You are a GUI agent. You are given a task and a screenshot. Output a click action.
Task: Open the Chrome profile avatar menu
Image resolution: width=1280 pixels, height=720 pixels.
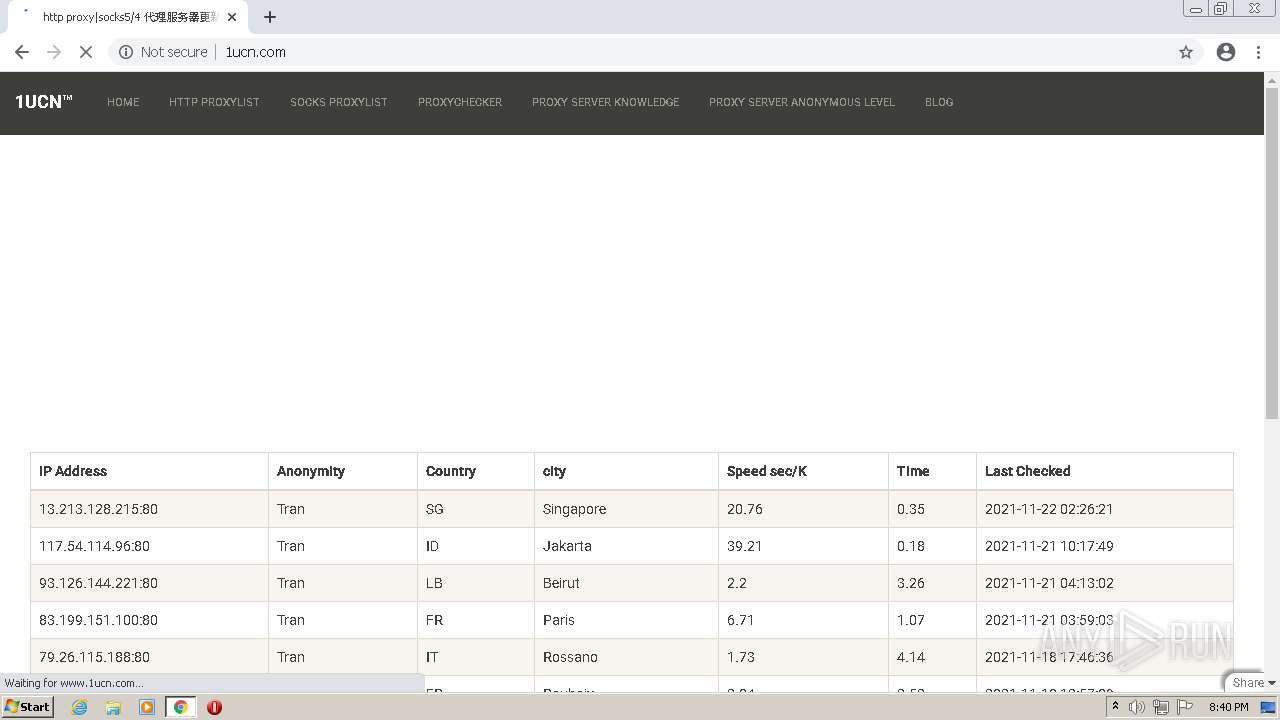pos(1226,52)
